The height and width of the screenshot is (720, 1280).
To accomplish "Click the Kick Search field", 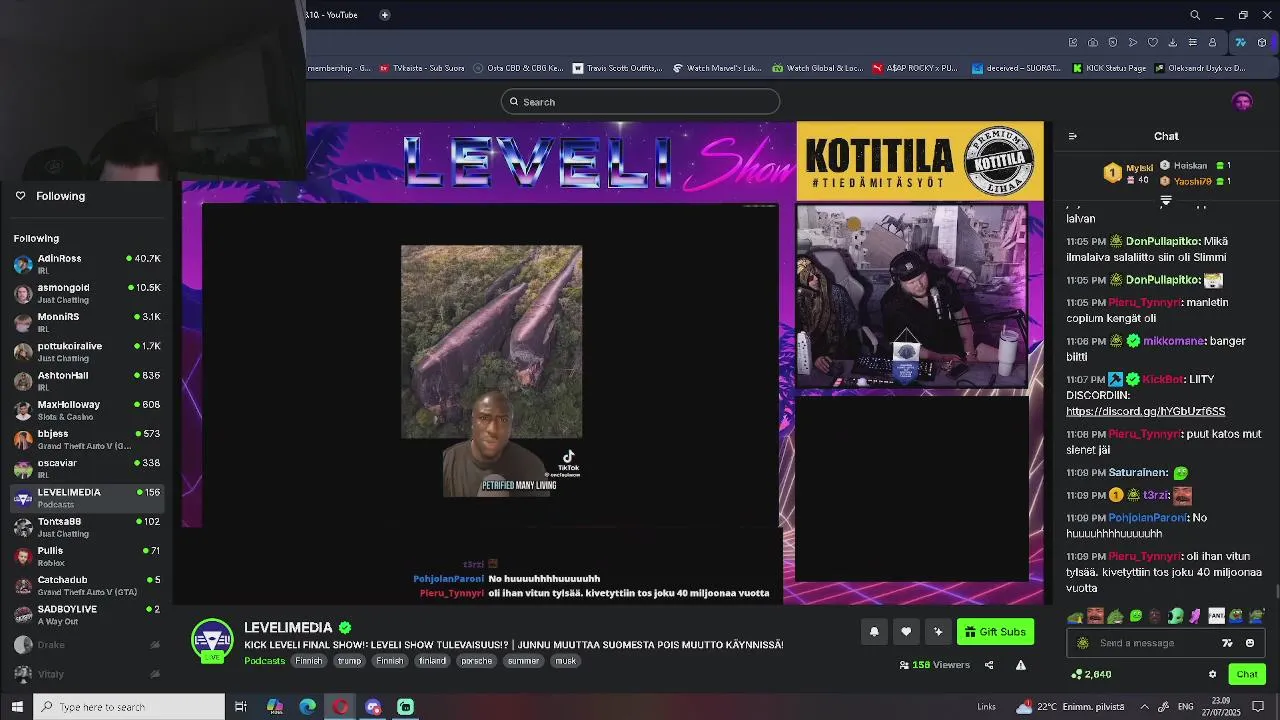I will 640,102.
